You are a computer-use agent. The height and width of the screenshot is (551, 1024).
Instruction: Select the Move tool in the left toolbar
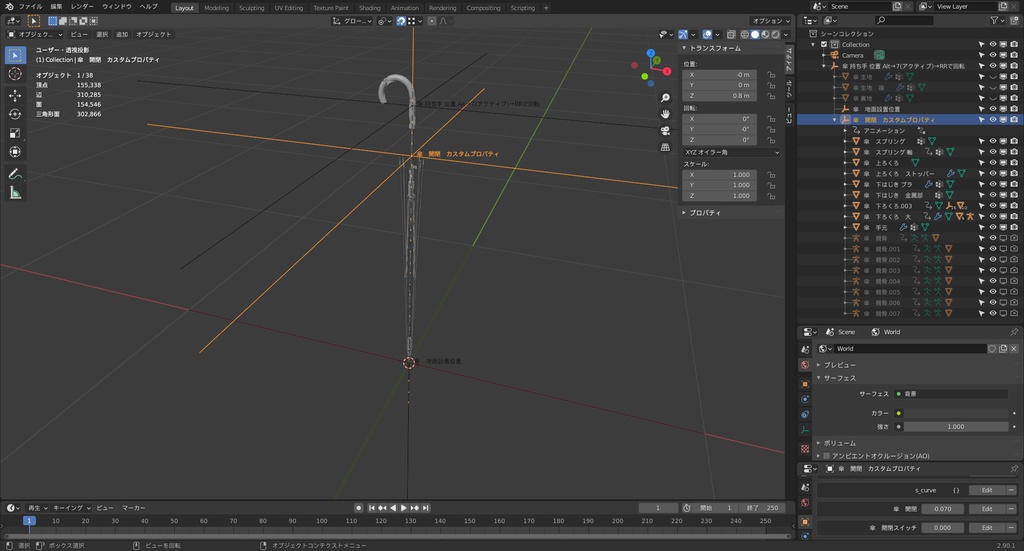[15, 95]
